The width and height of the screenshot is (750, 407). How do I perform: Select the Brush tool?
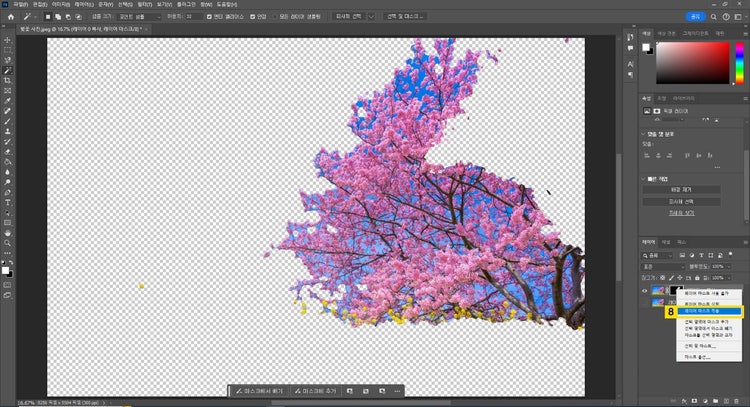coord(8,121)
